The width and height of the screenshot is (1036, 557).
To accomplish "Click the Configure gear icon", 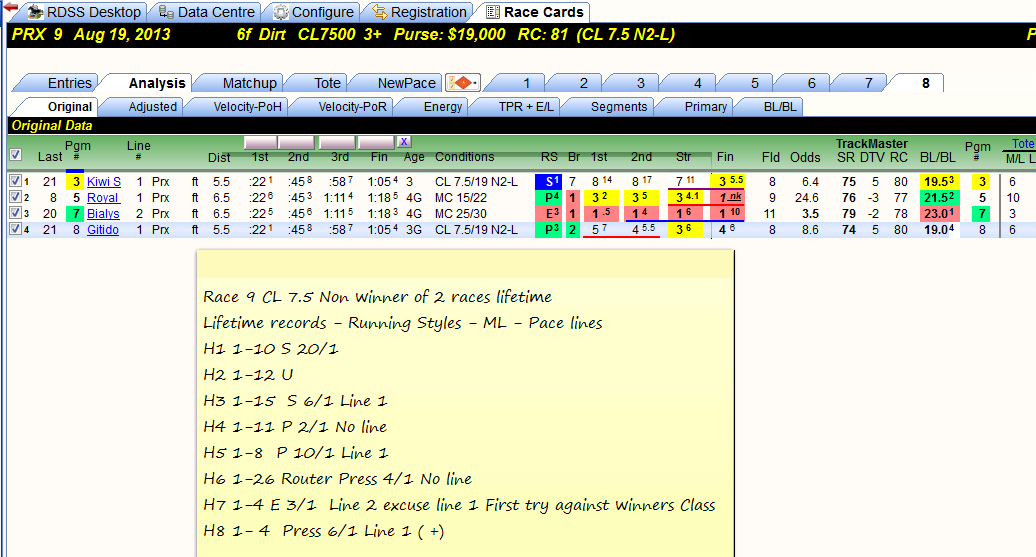I will pos(281,12).
